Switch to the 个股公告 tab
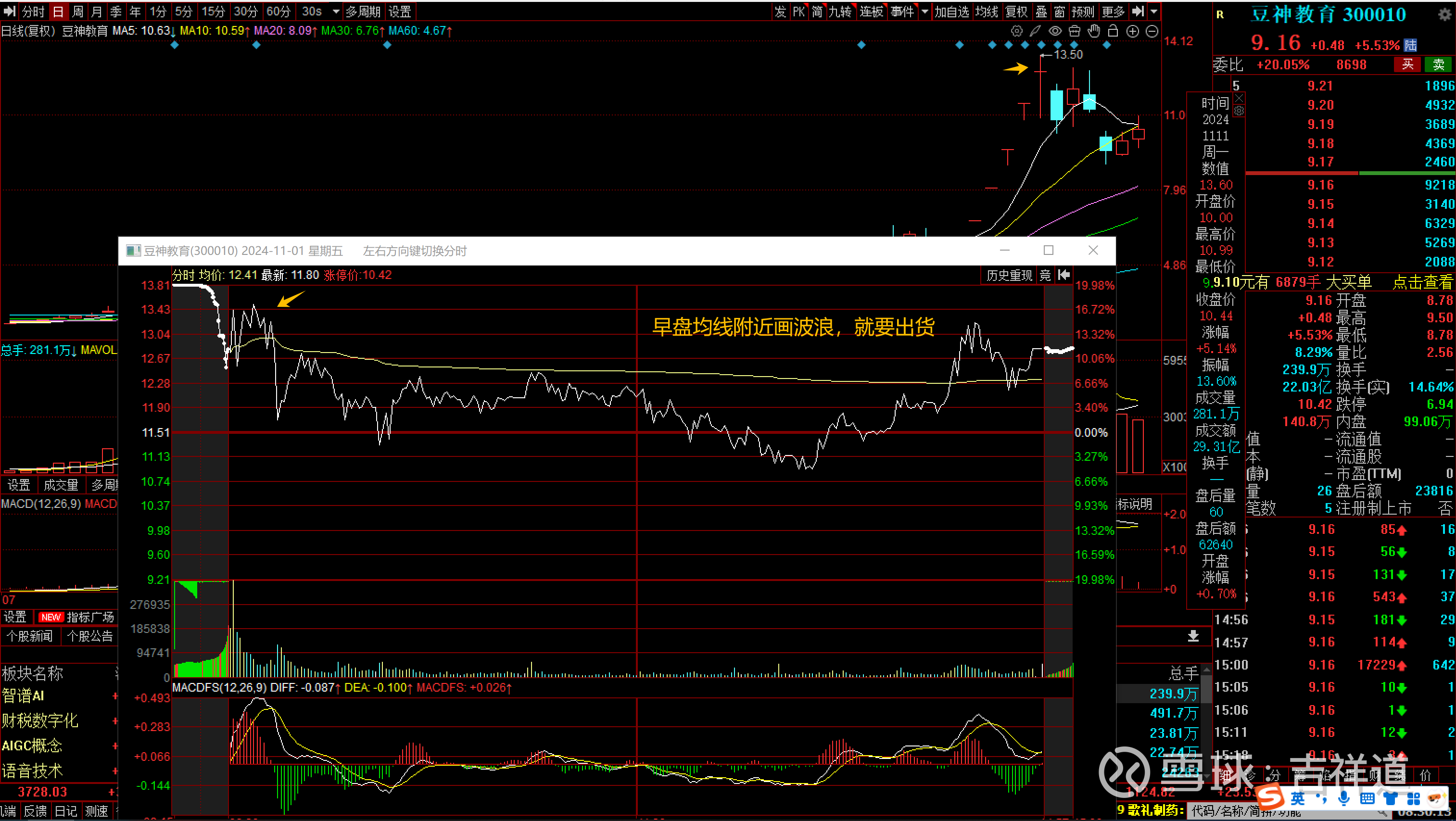The image size is (1456, 821). pos(90,636)
